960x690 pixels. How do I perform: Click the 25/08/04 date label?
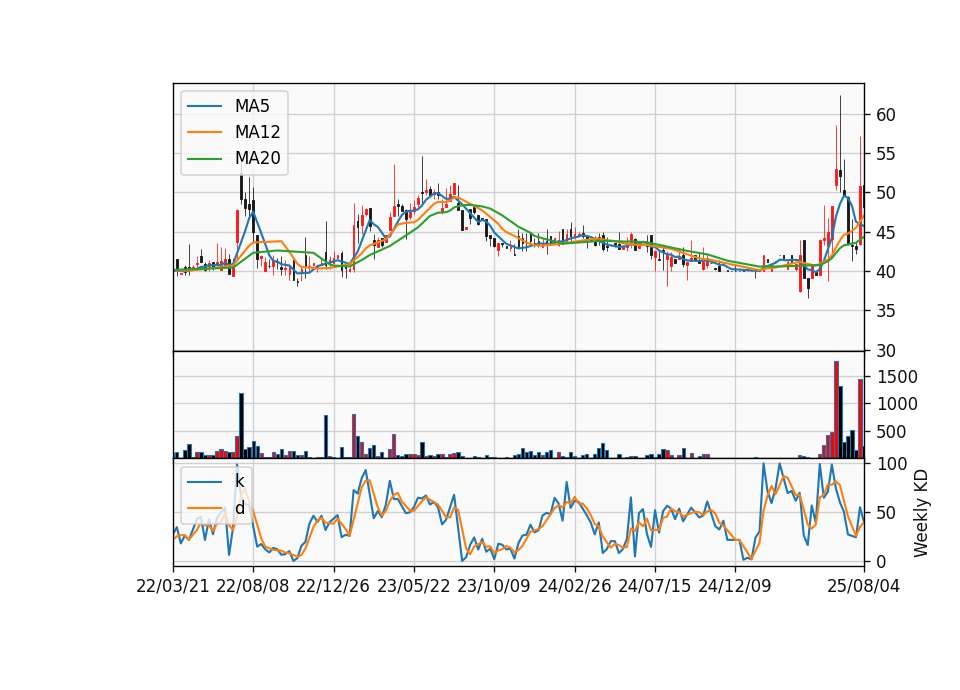863,586
